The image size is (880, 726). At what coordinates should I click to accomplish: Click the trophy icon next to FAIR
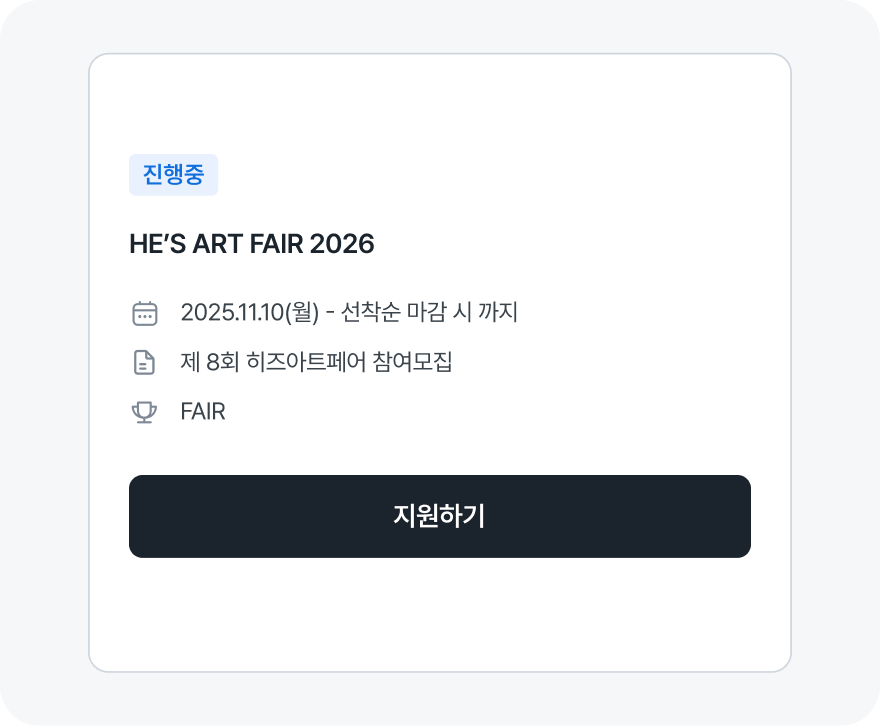coord(145,412)
